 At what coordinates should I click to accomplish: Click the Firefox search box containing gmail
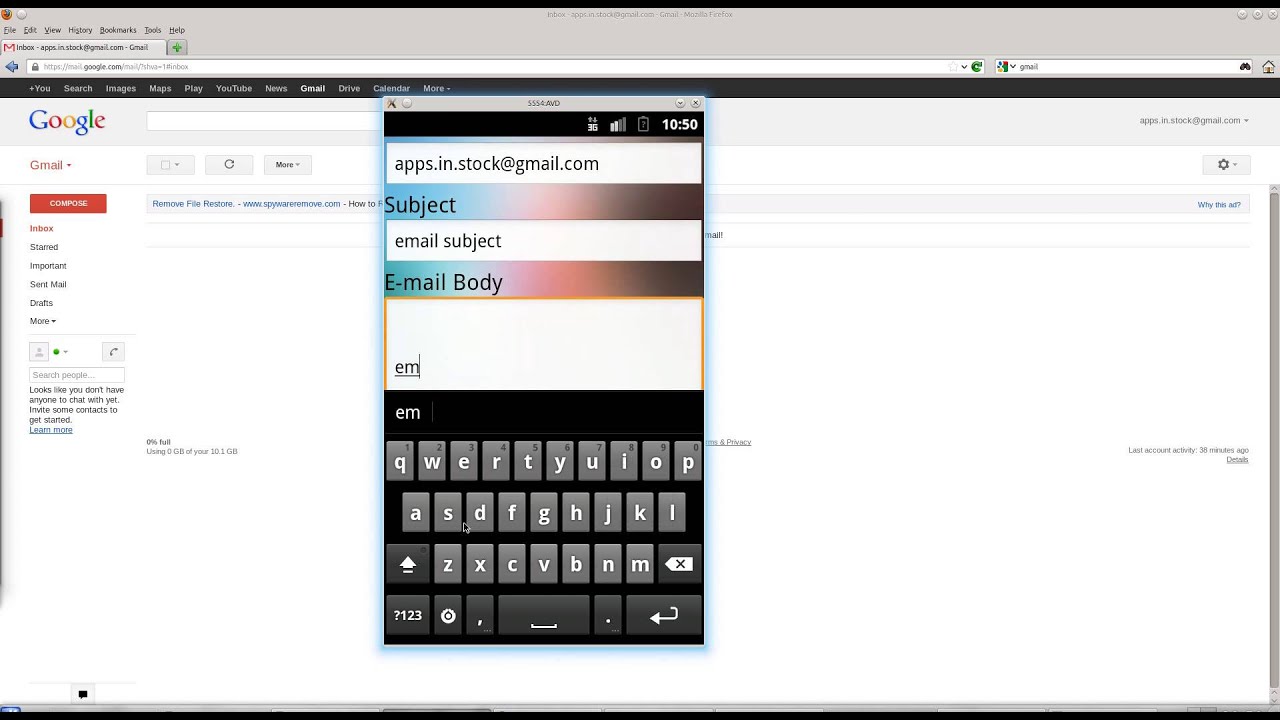(x=1125, y=67)
